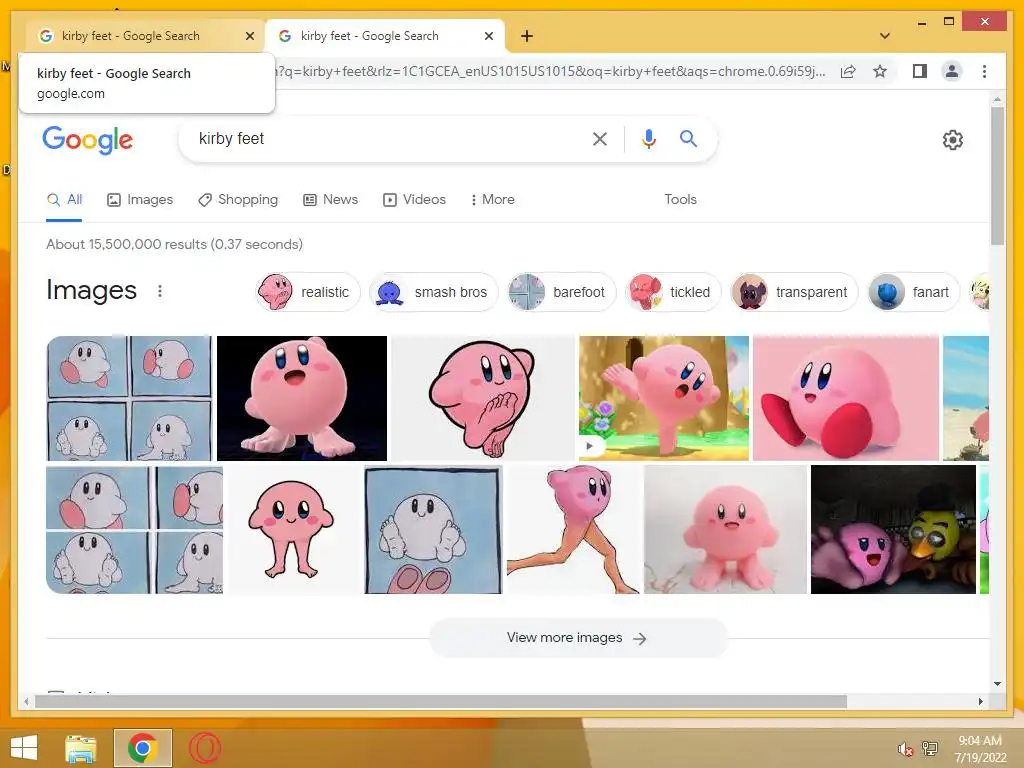Click into the kirby feet search field
This screenshot has height=768, width=1024.
(389, 139)
